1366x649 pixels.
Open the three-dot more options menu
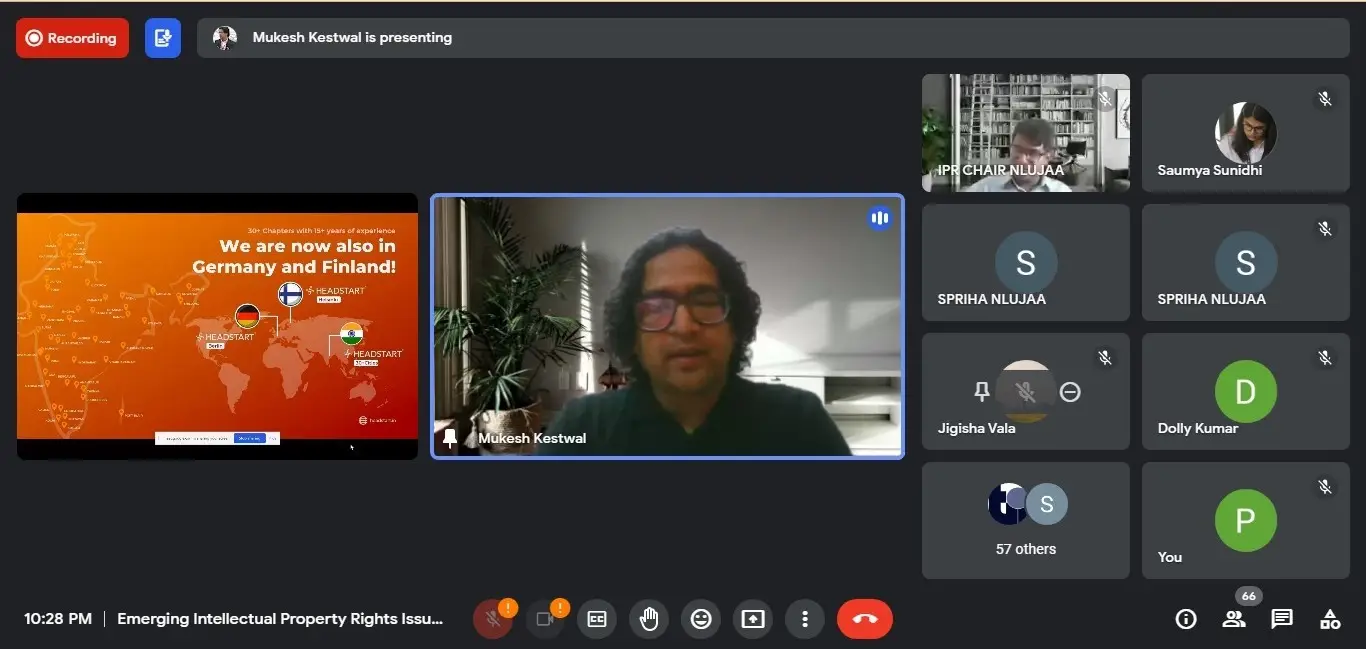tap(805, 619)
